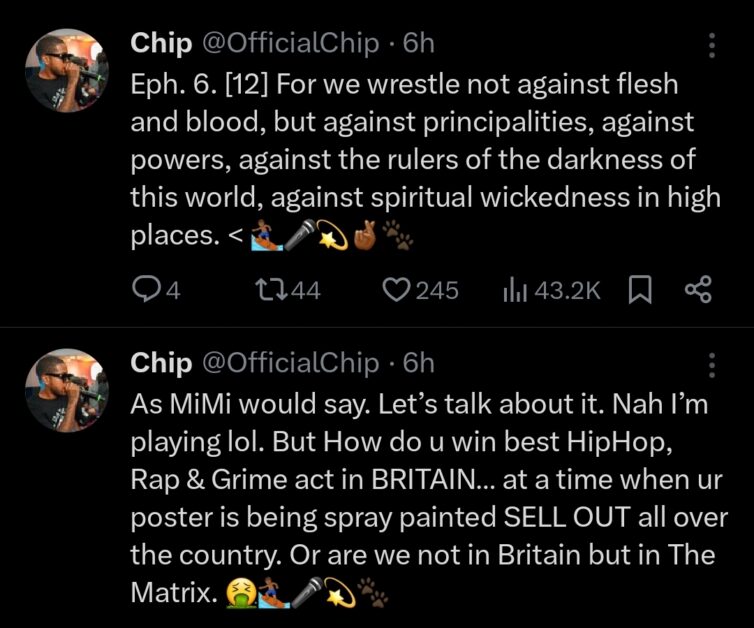Open the 6h timestamp of first tweet

coord(418,43)
